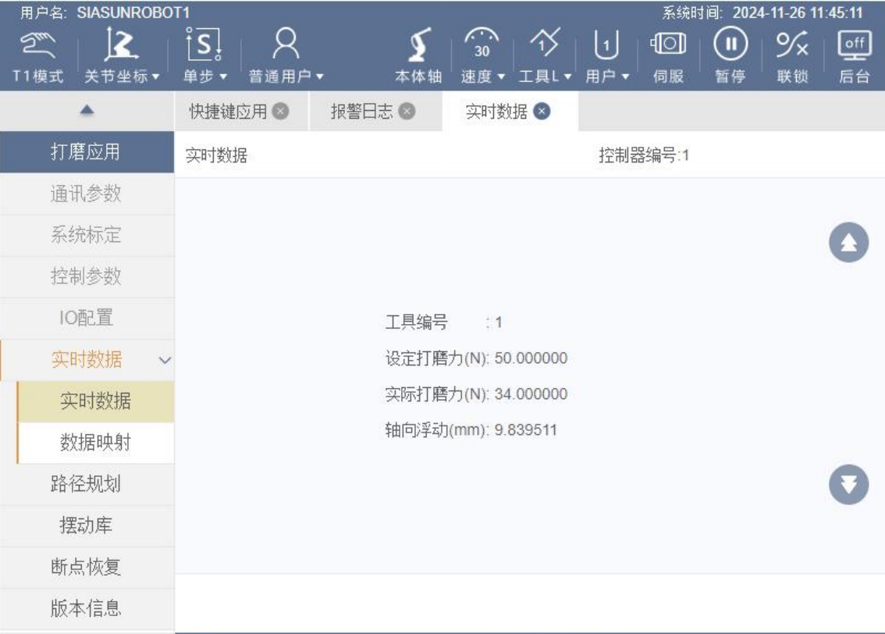Switch to the 快捷键应用 tab
885x634 pixels.
(x=228, y=112)
